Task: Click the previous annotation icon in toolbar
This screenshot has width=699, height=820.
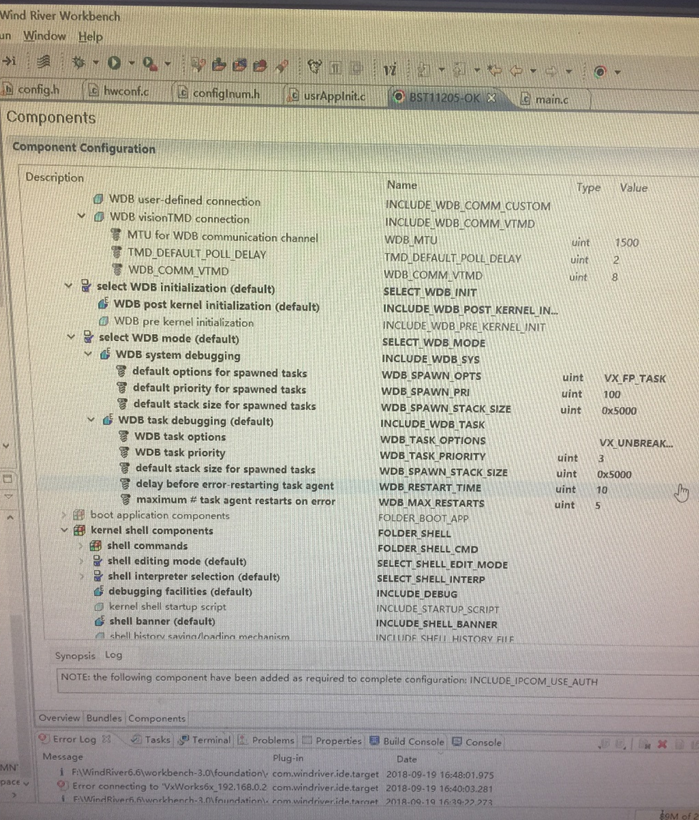Action: pyautogui.click(x=460, y=69)
